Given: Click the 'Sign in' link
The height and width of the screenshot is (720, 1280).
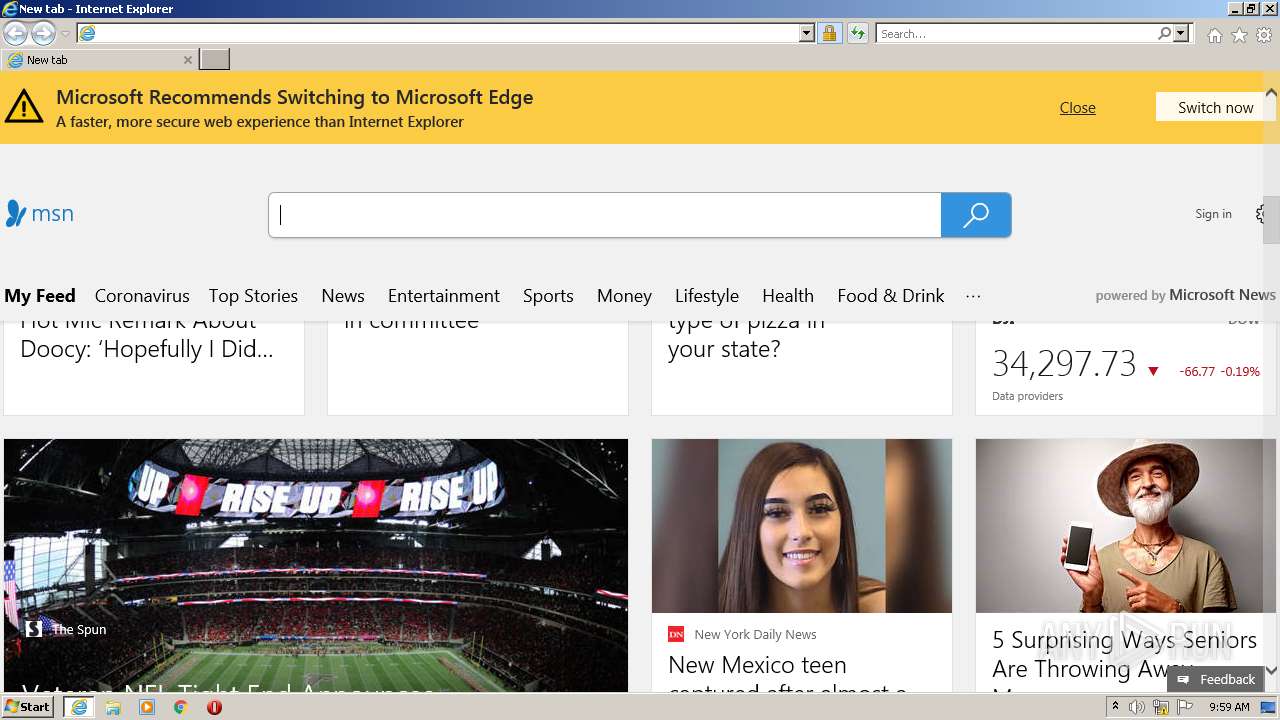Looking at the screenshot, I should coord(1213,214).
